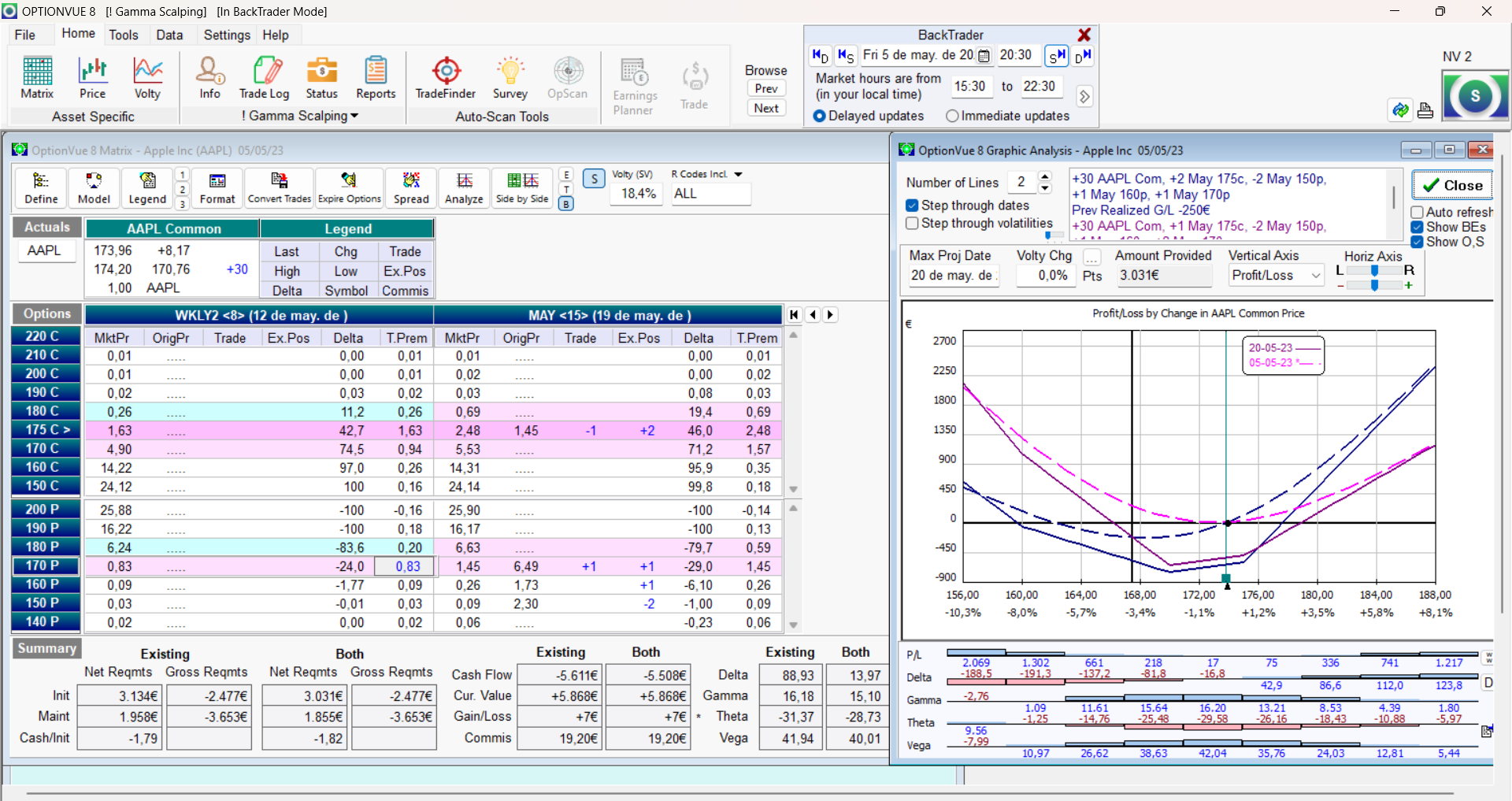Launch TradeFinder
The width and height of the screenshot is (1512, 801).
(446, 78)
